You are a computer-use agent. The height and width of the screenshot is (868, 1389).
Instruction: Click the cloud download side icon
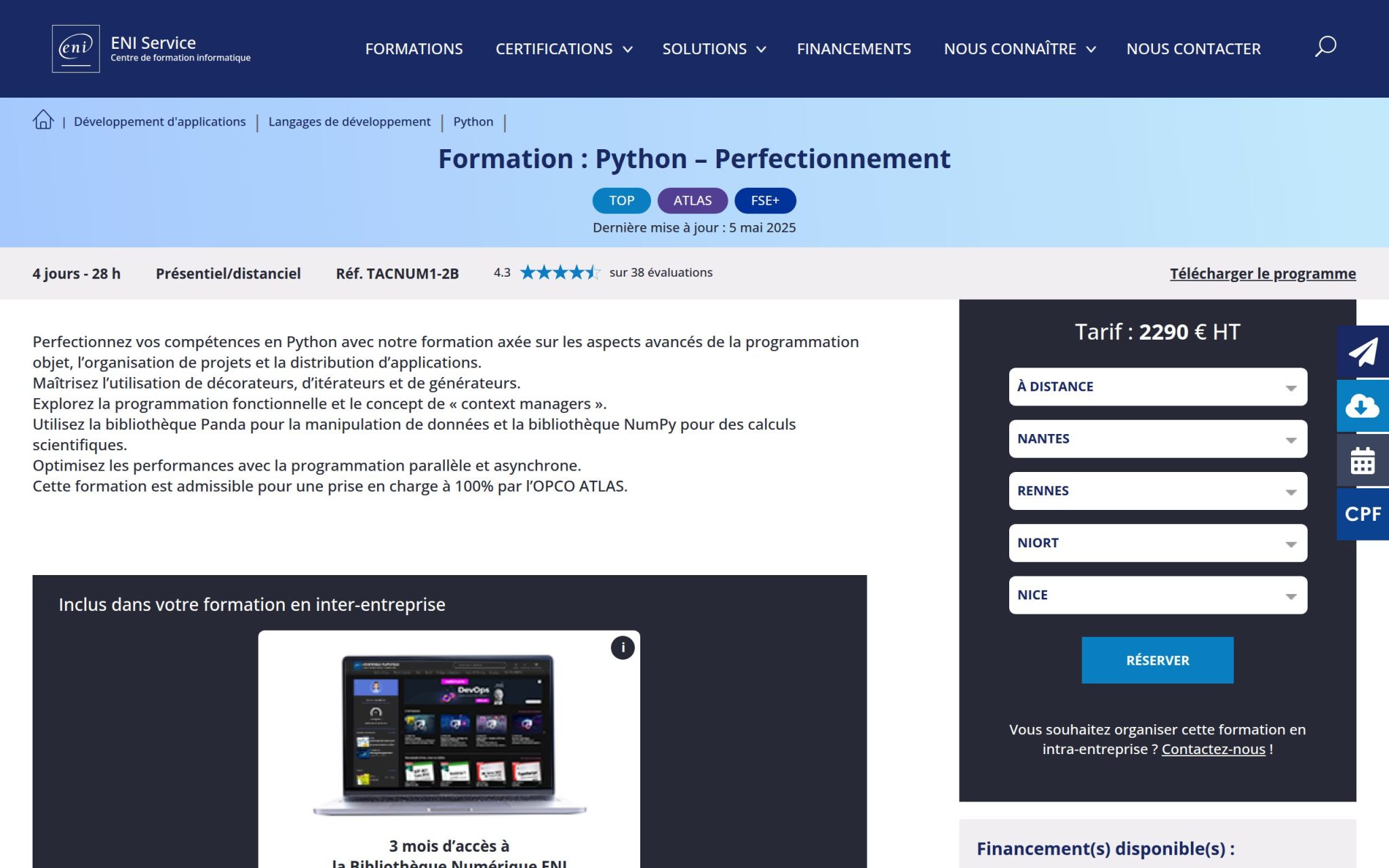(x=1363, y=406)
